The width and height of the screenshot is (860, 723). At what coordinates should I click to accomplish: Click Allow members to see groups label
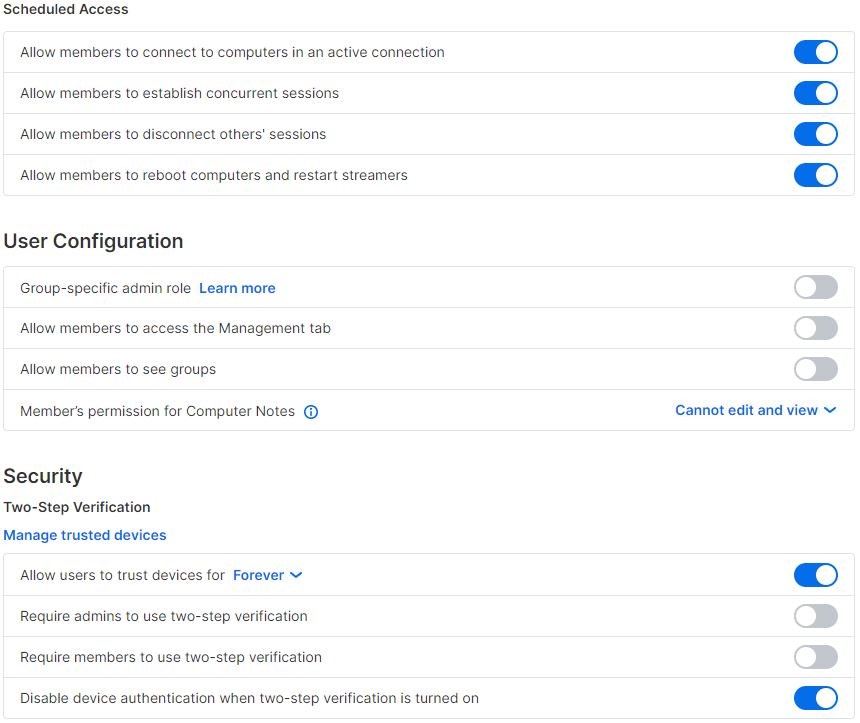118,369
